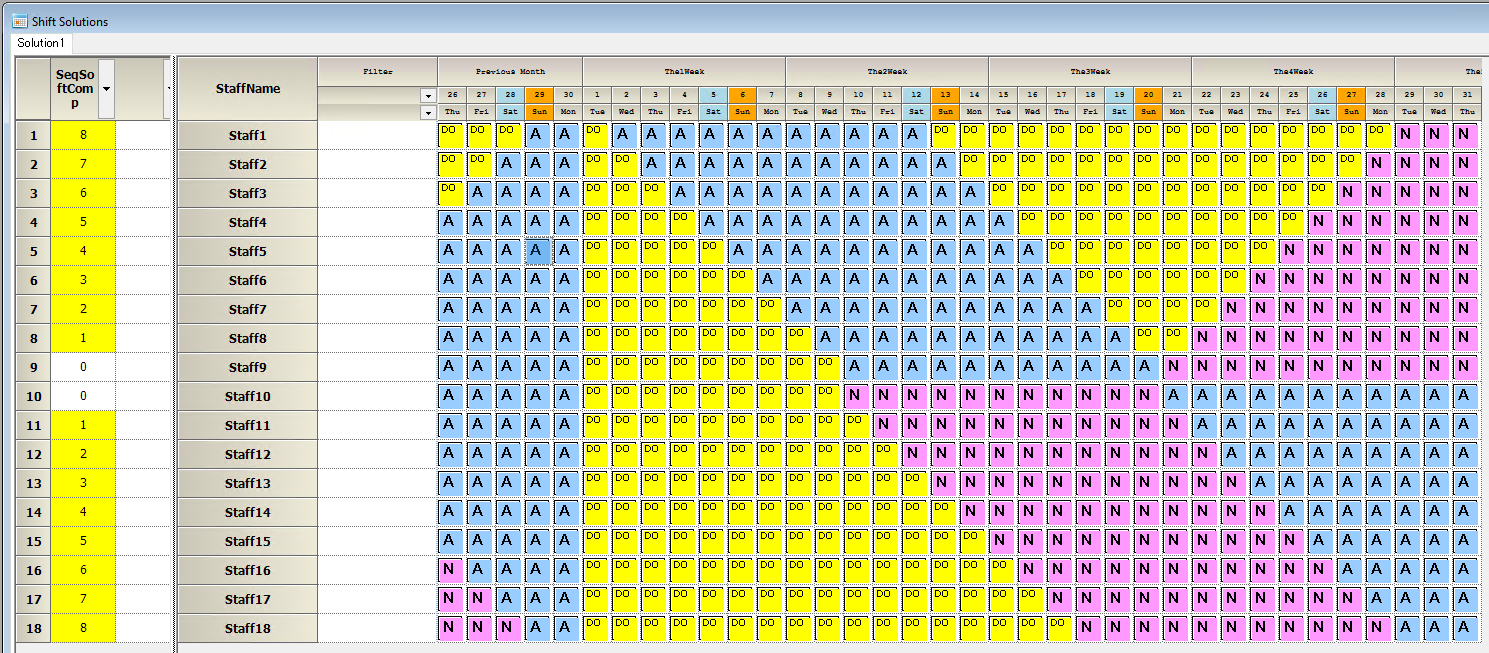Select Staff1's DO cell on Tuesday 1

click(x=597, y=135)
